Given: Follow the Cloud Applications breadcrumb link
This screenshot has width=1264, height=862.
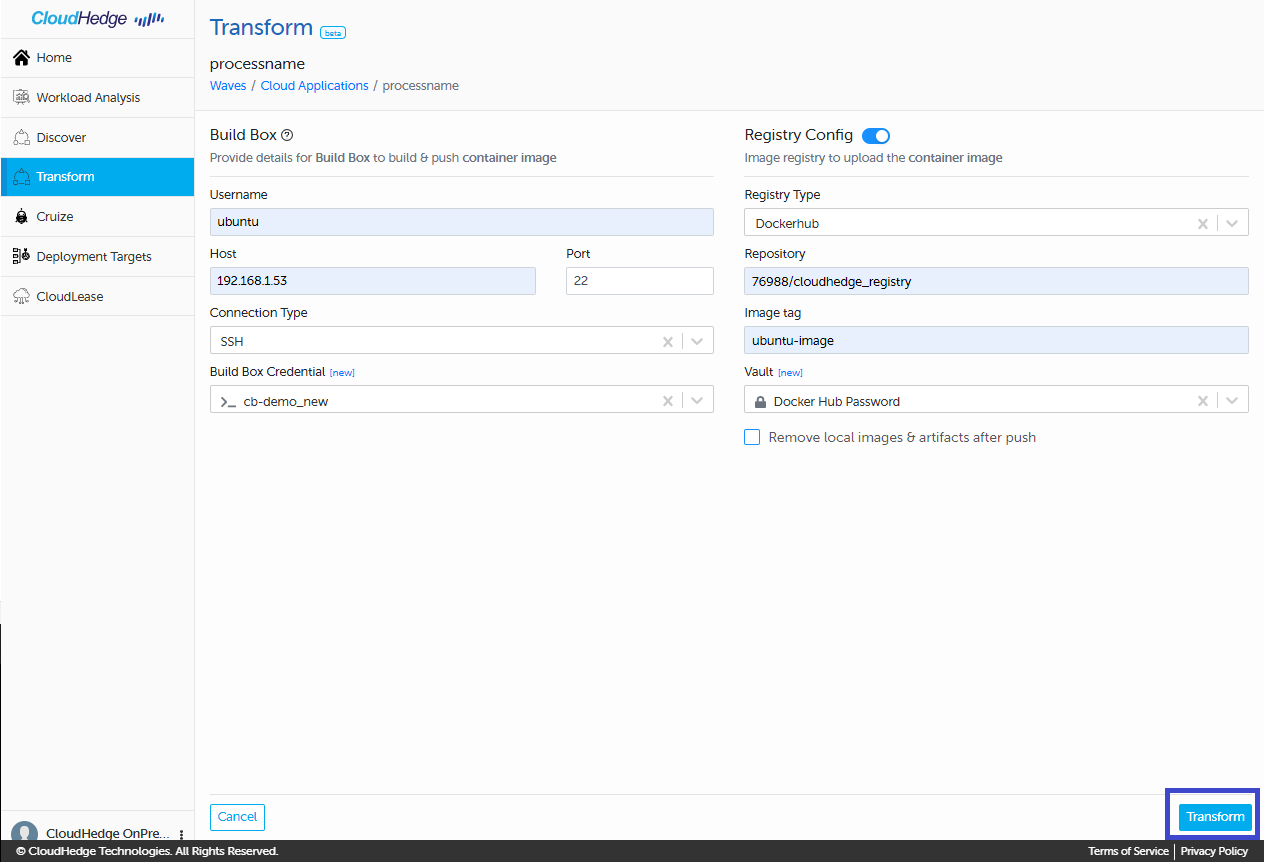Looking at the screenshot, I should (314, 86).
